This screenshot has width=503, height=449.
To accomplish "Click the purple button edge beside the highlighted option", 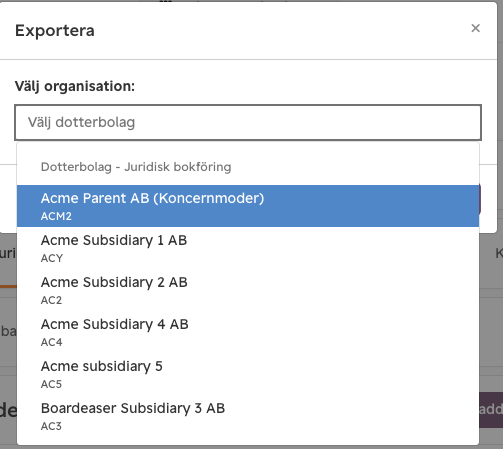I will pyautogui.click(x=480, y=199).
